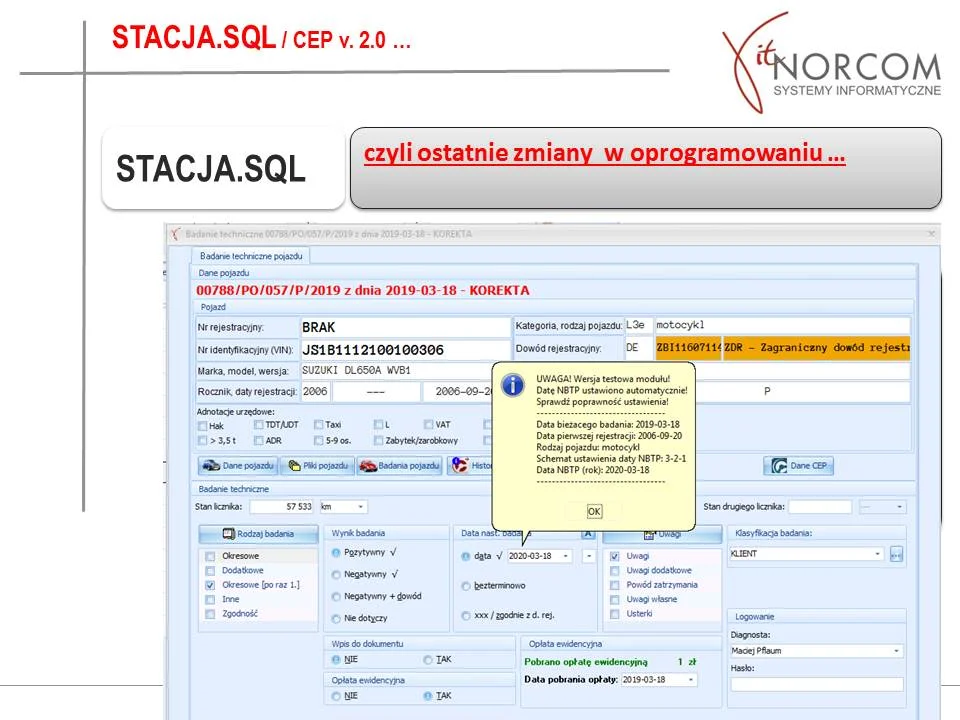
Task: Uncheck the Uwagi checkbox
Action: [615, 557]
